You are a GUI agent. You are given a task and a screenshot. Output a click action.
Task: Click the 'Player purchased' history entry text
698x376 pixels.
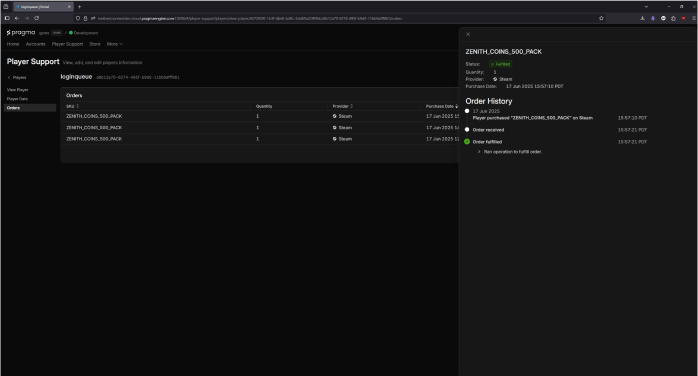[x=532, y=118]
